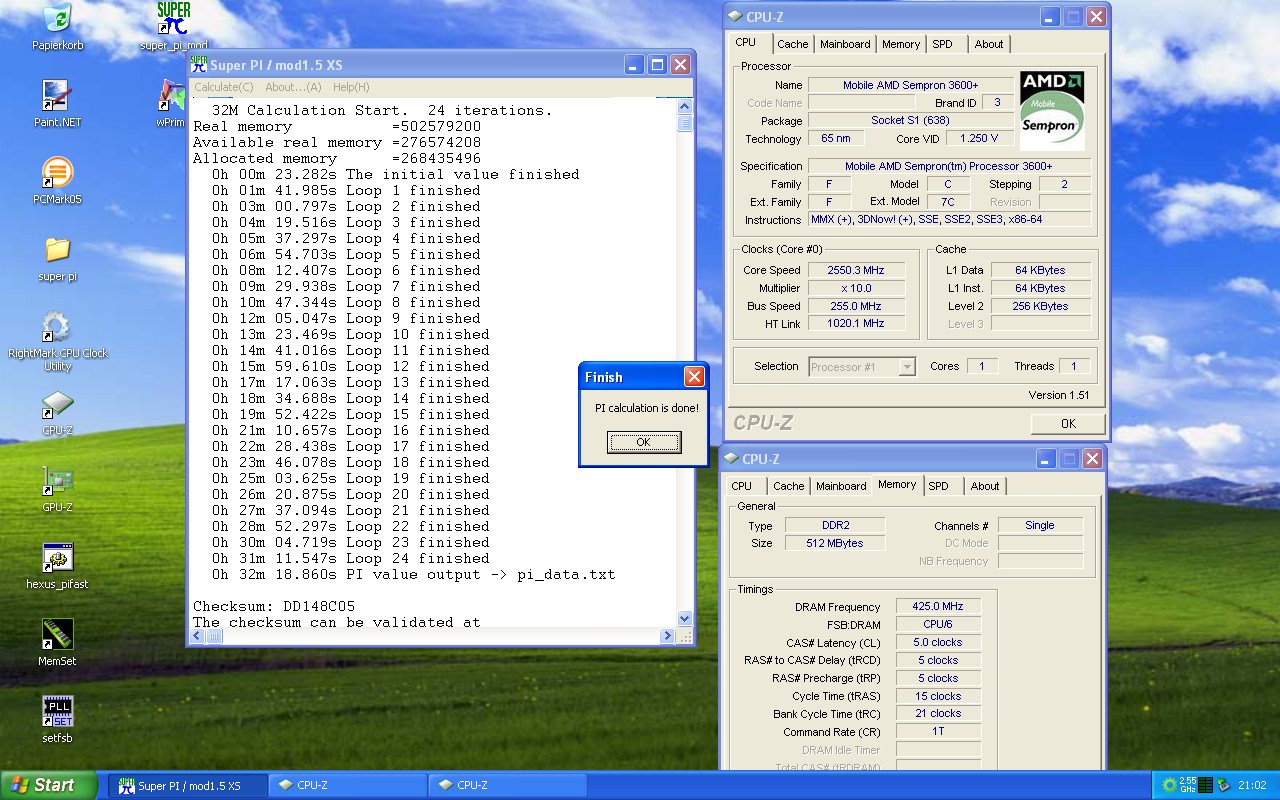This screenshot has height=800, width=1280.
Task: Open the super pi folder on desktop
Action: point(57,249)
